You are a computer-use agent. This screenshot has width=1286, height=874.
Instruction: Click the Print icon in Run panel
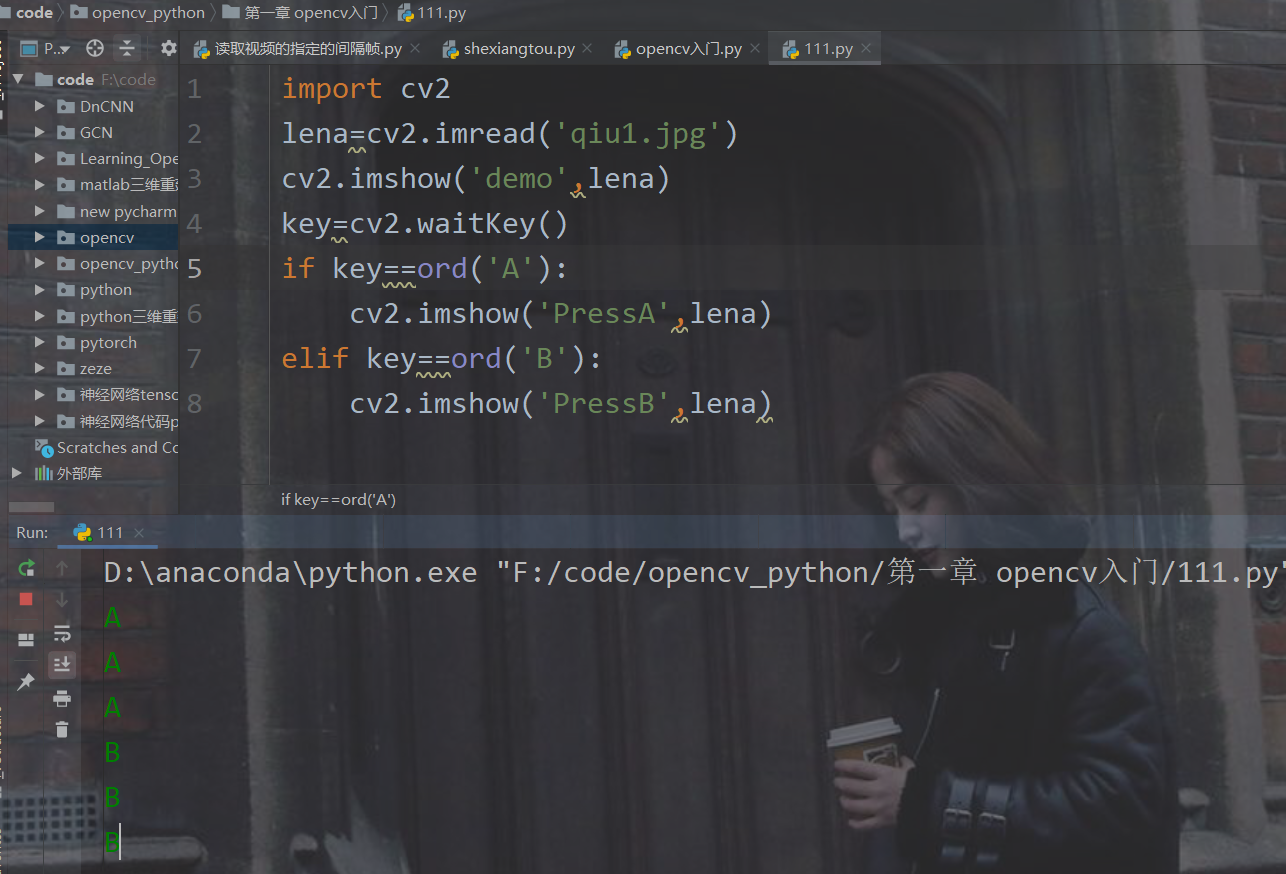tap(62, 698)
